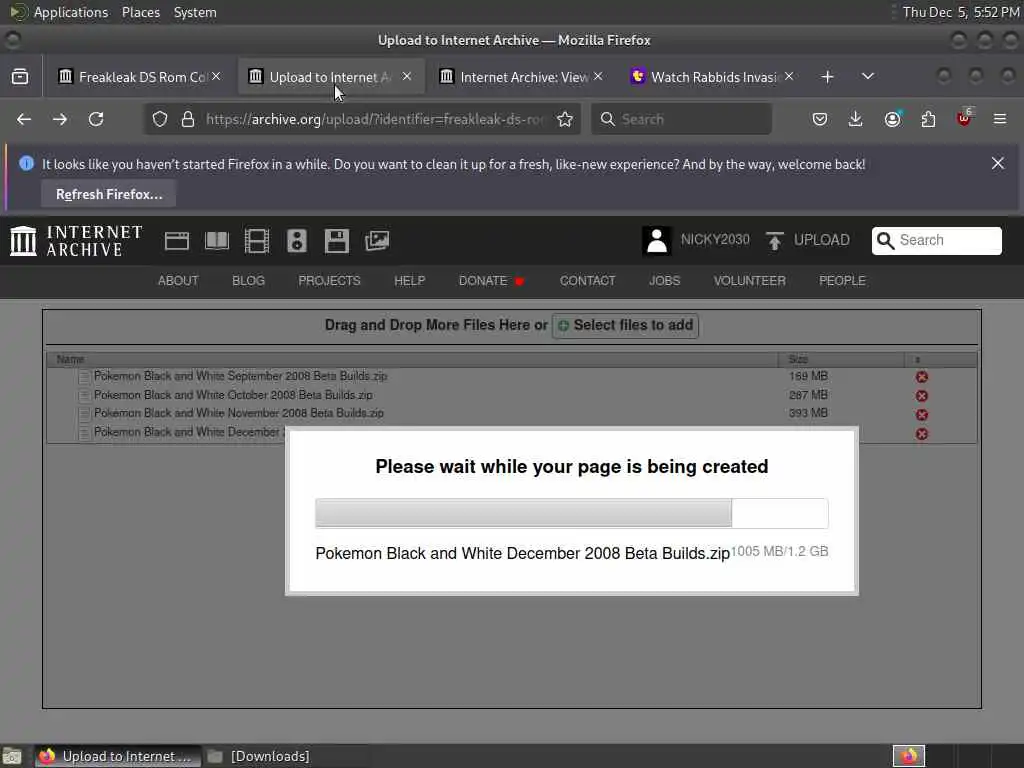
Task: Close the Upload to Internet Archive tab
Action: 407,76
